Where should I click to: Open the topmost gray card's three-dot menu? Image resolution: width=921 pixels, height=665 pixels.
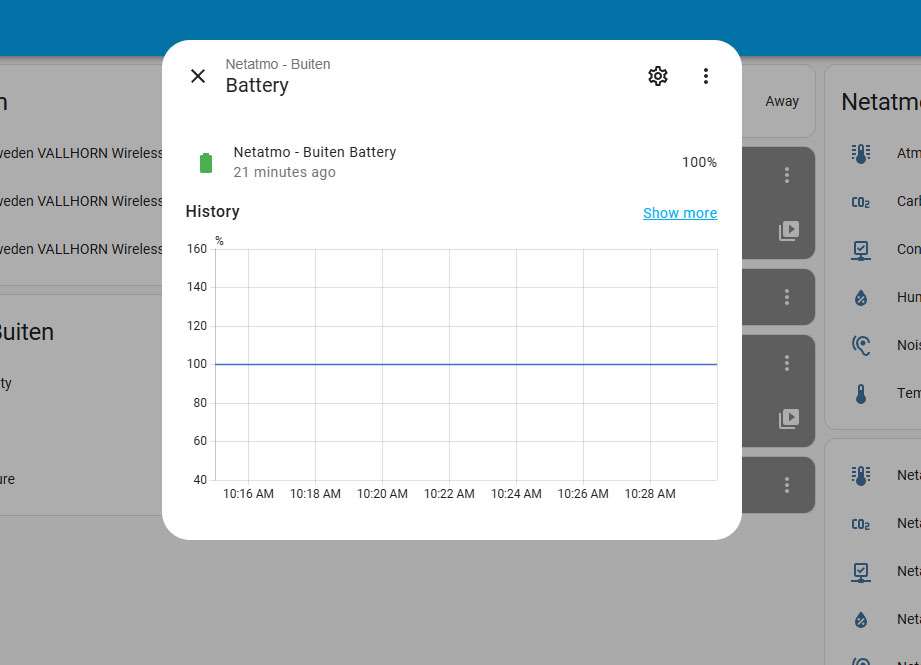(x=787, y=175)
